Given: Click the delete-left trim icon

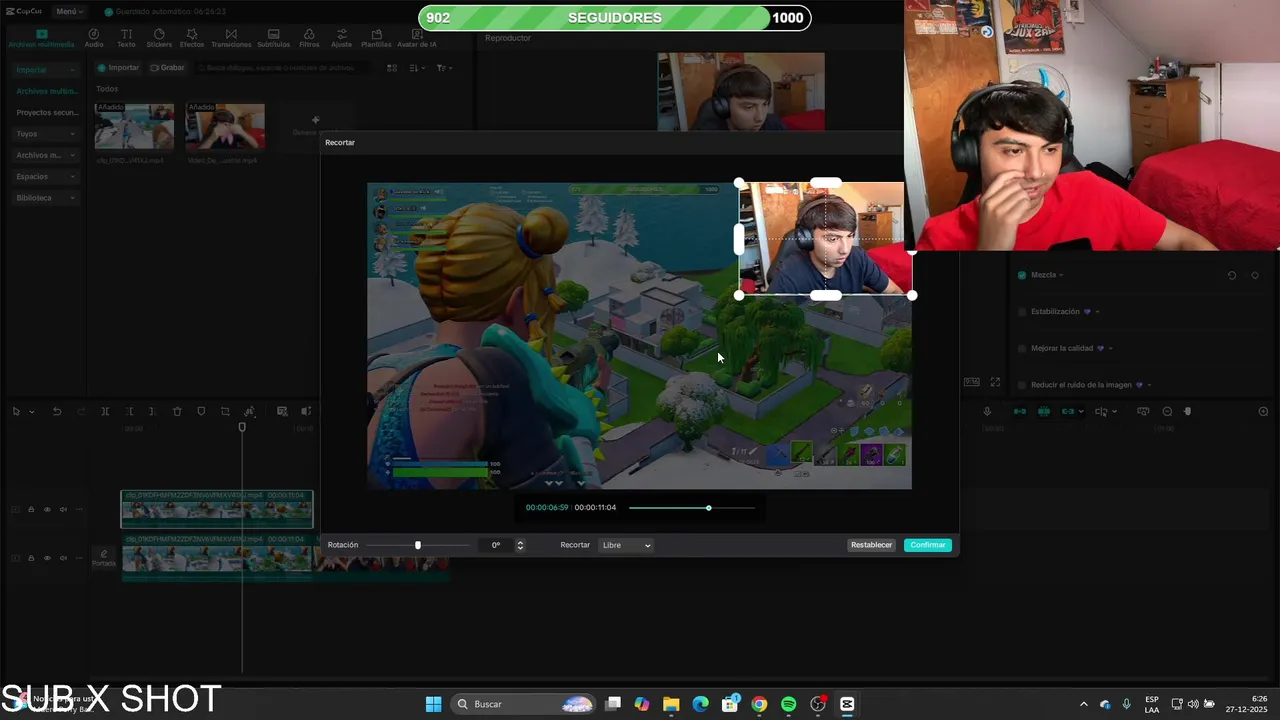Looking at the screenshot, I should pyautogui.click(x=129, y=411).
